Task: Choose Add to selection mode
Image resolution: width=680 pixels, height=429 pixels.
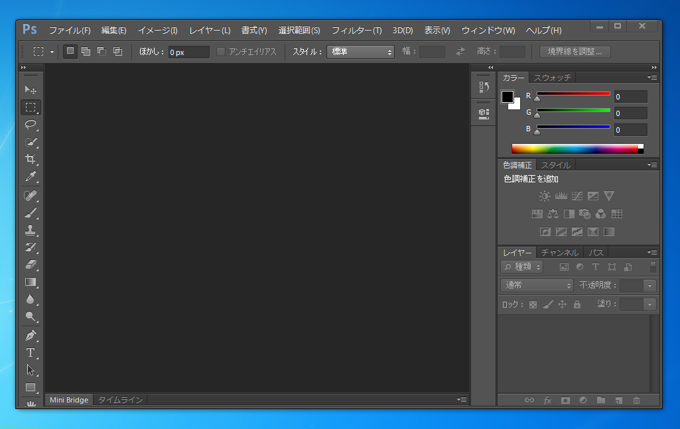Action: (86, 51)
